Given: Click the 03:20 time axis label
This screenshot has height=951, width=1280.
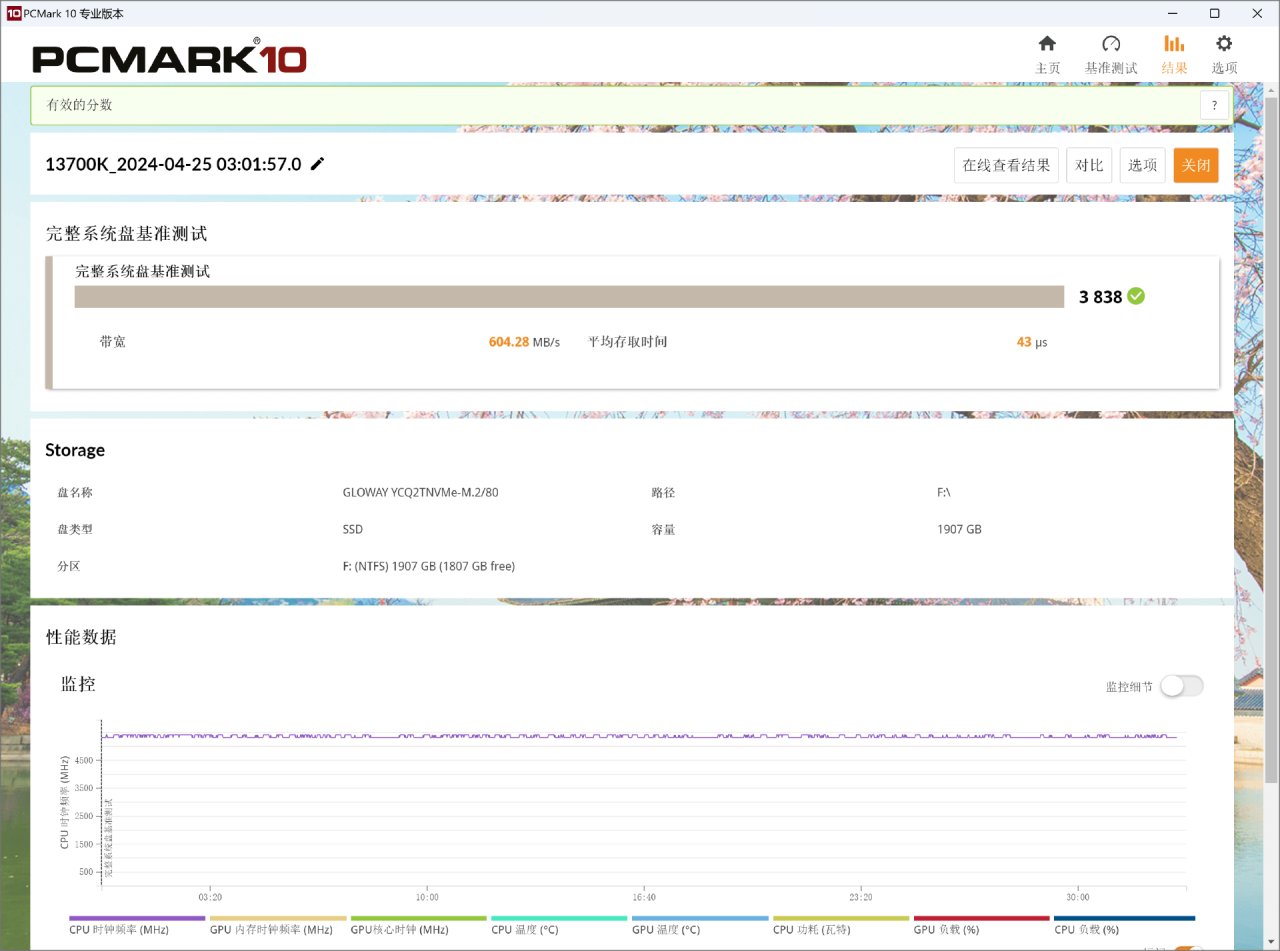Looking at the screenshot, I should [210, 897].
